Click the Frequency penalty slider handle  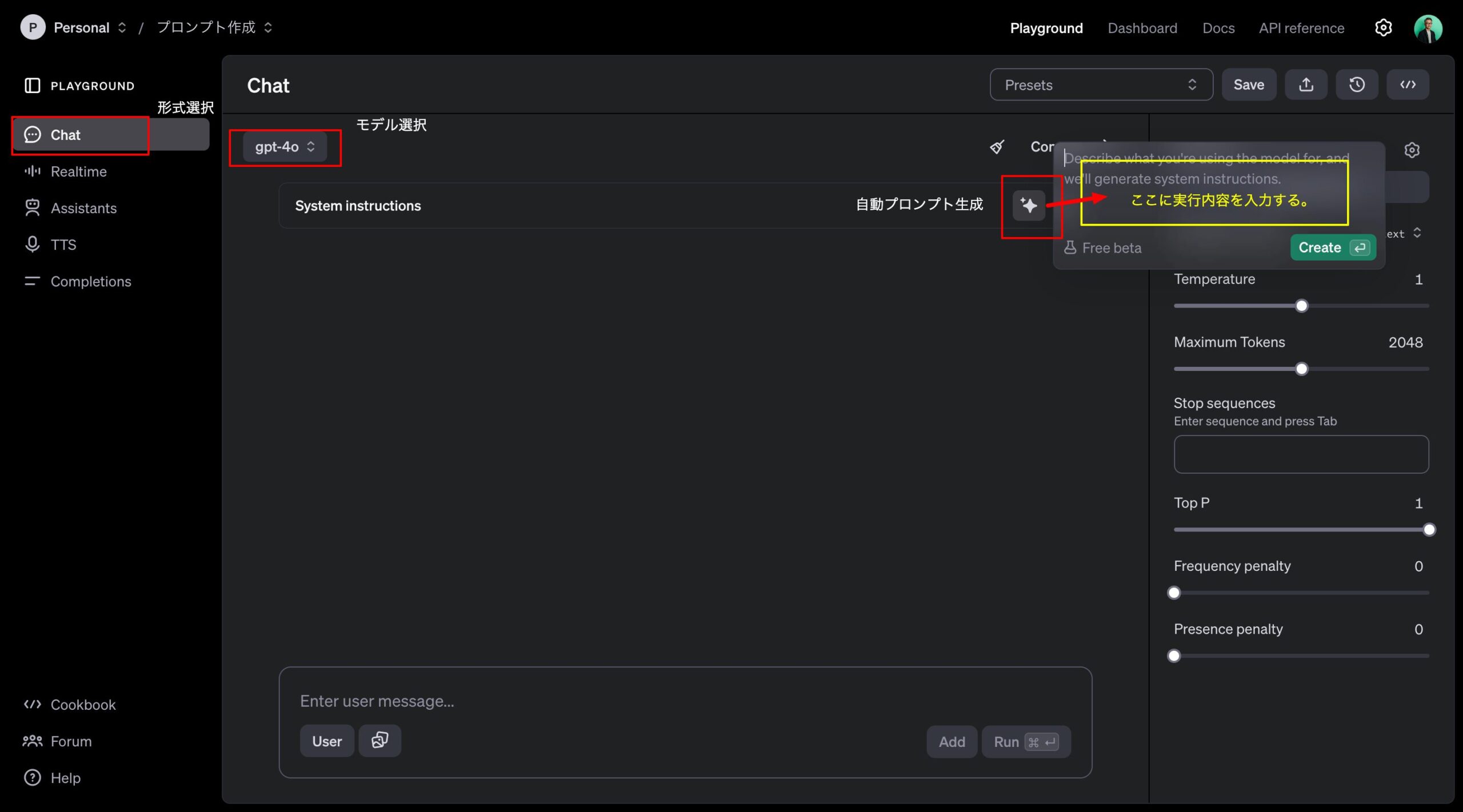(1174, 593)
